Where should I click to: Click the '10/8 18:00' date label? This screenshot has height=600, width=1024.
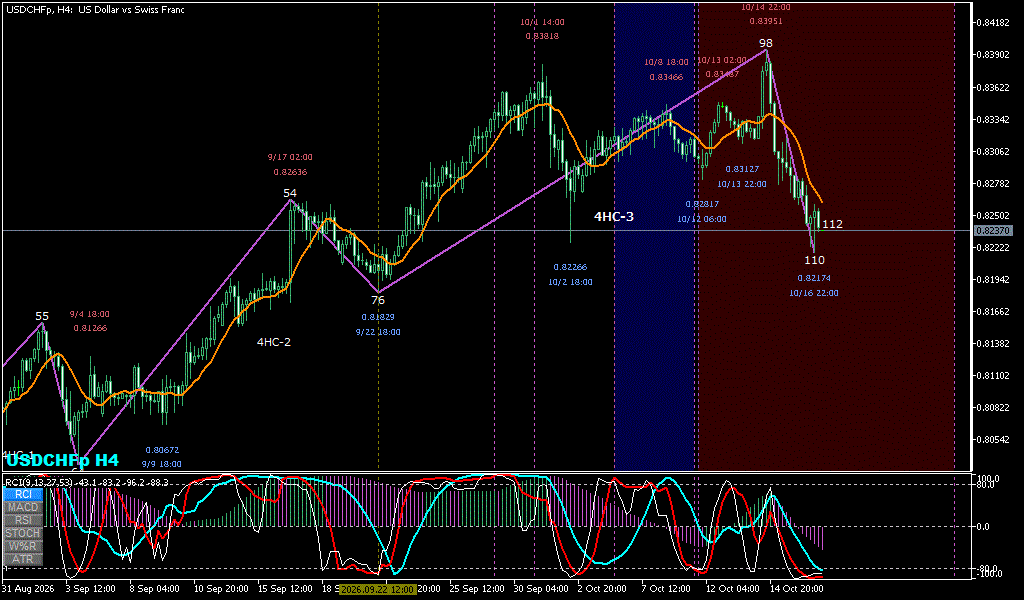point(666,62)
